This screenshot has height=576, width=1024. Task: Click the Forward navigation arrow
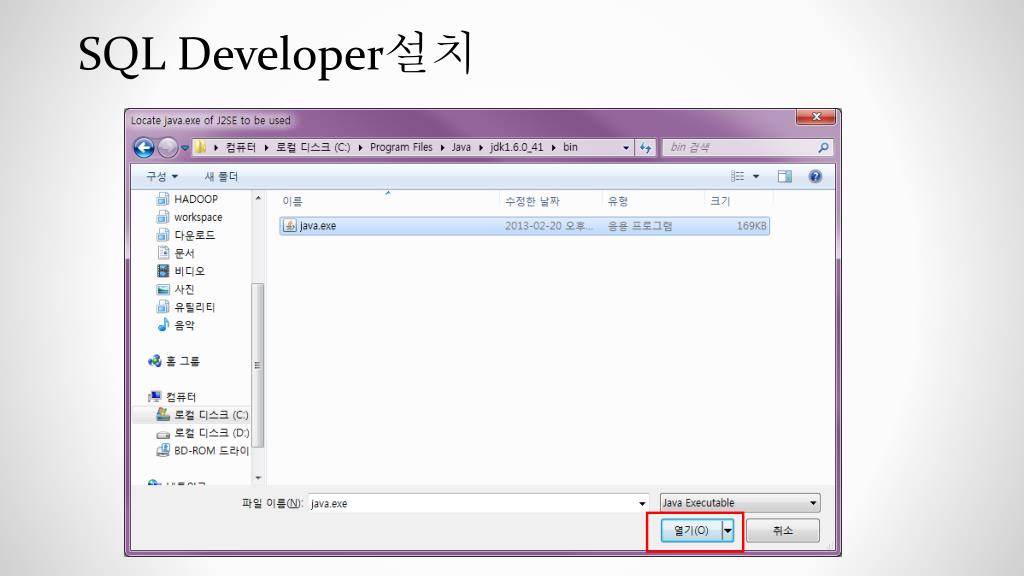pos(168,148)
